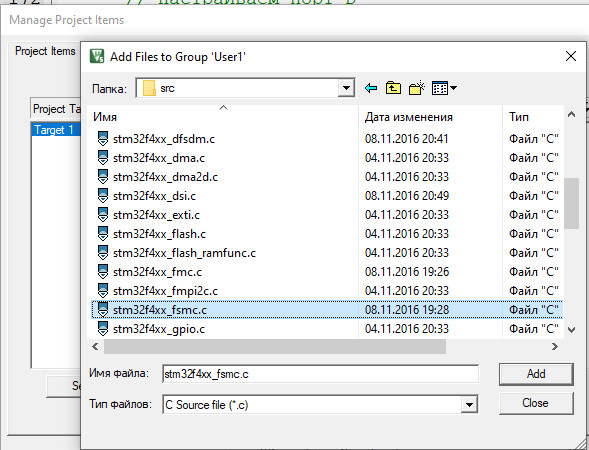Image resolution: width=589 pixels, height=450 pixels.
Task: Open Project Items tab in Manage Project Items
Action: [x=45, y=51]
